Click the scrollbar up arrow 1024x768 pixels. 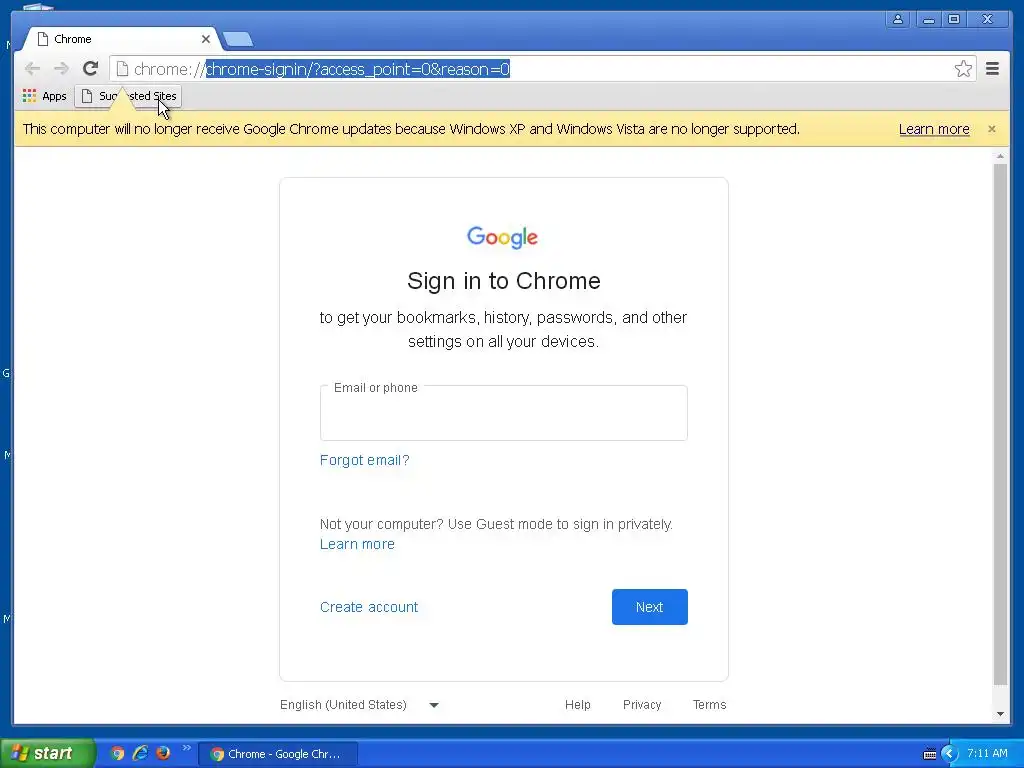(x=1000, y=156)
